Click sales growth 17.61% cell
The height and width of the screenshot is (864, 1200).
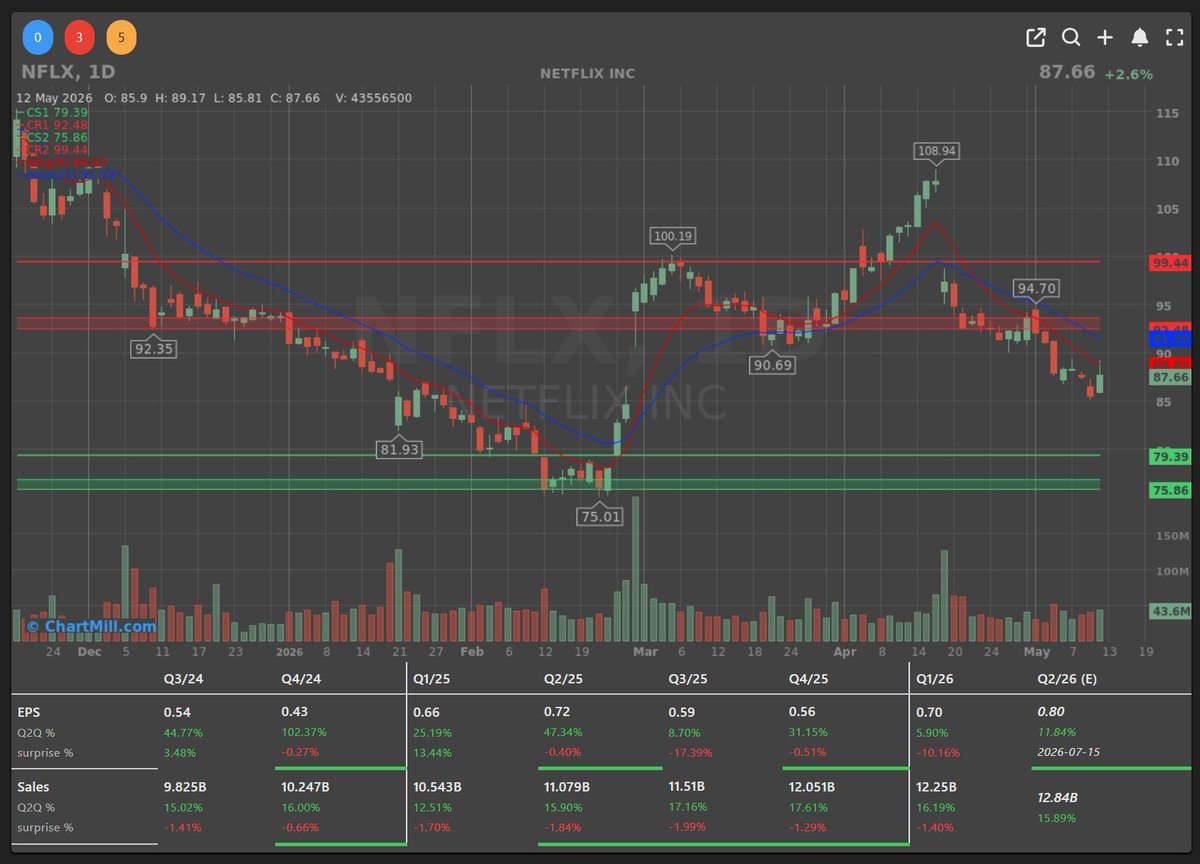(809, 807)
